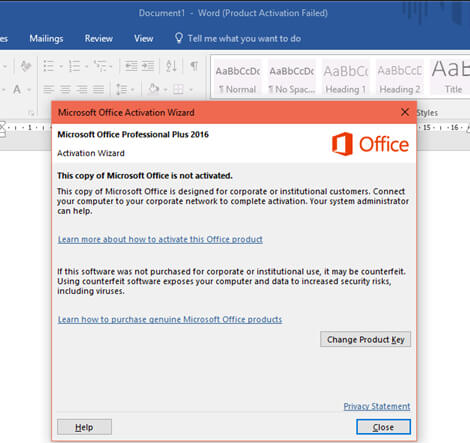Click the lightbulb Tell me icon

[179, 38]
